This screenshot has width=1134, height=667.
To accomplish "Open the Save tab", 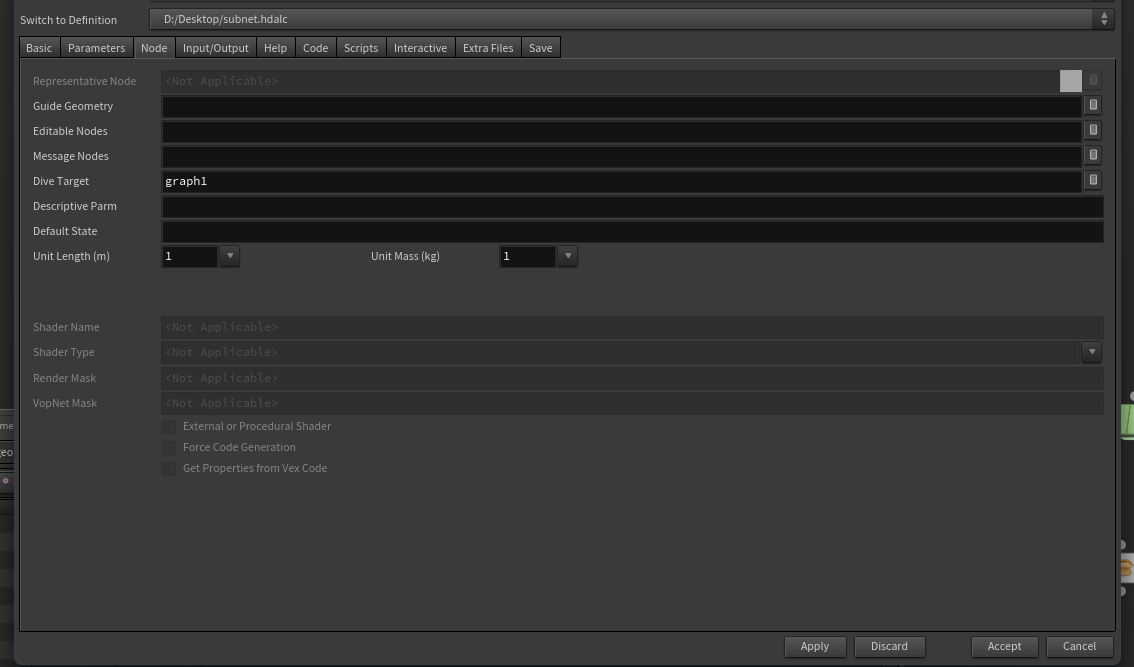I will [540, 48].
